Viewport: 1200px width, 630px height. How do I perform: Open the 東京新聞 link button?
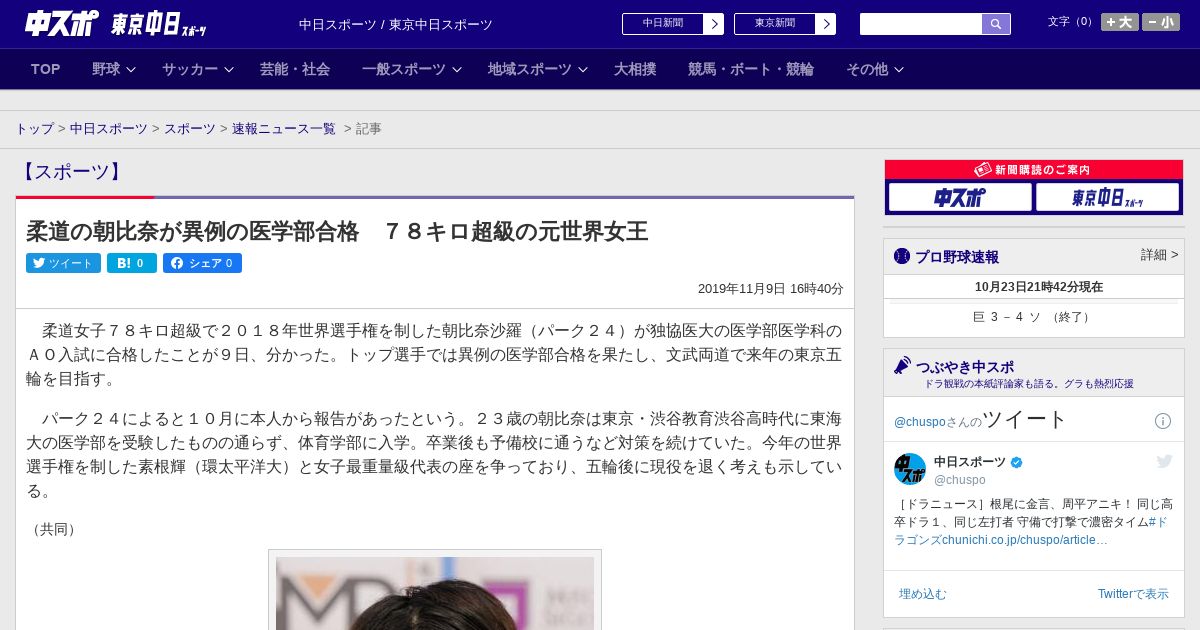(x=774, y=24)
